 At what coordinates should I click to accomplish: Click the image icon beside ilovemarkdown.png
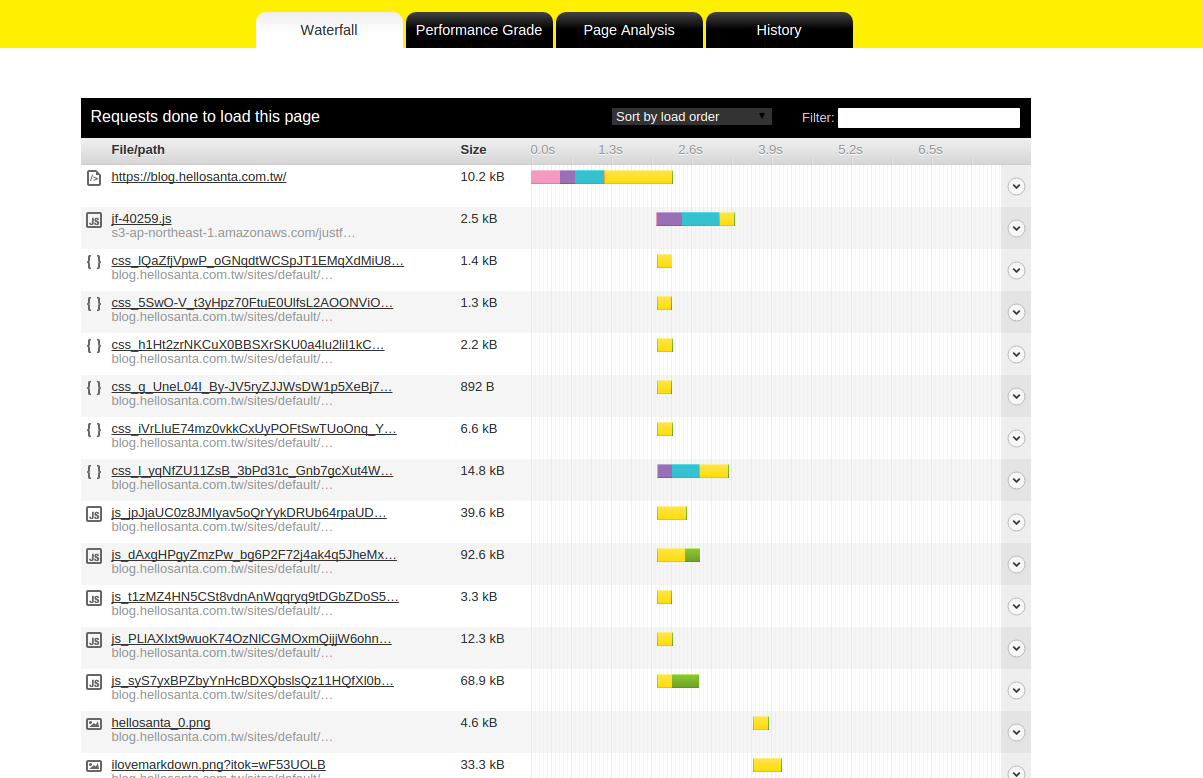pos(94,765)
